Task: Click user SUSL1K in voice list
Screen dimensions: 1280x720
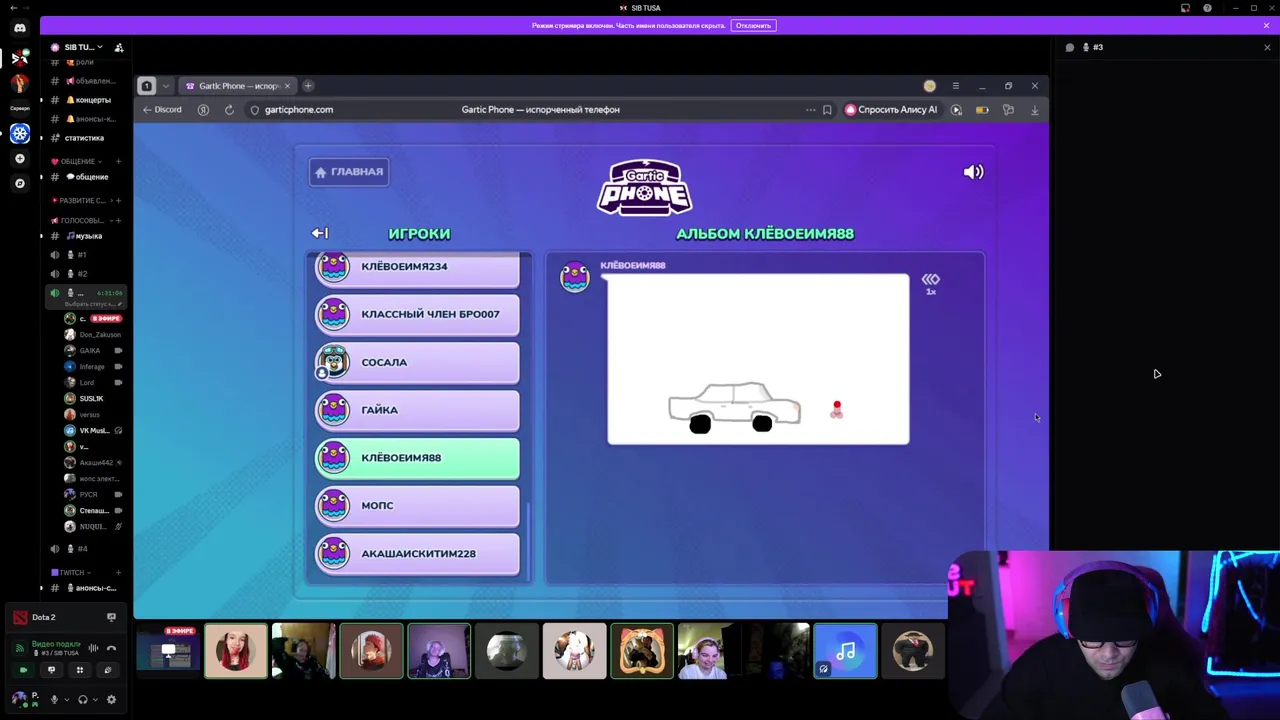Action: point(92,398)
